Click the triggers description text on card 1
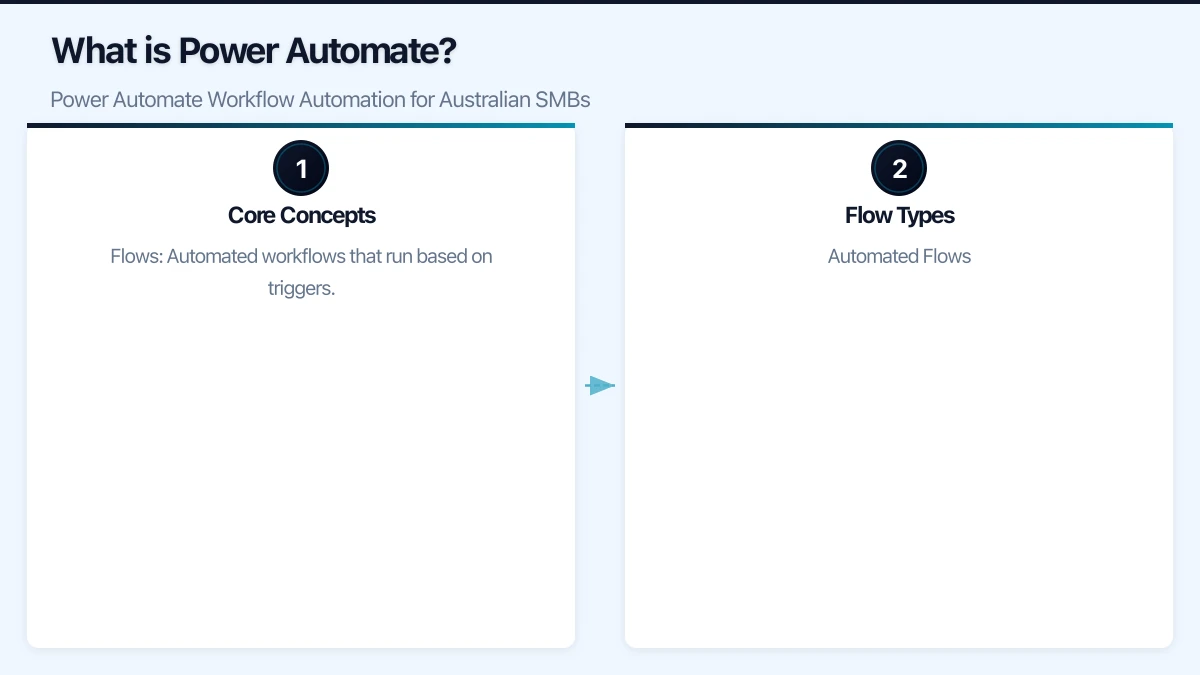Viewport: 1200px width, 675px height. (x=301, y=271)
